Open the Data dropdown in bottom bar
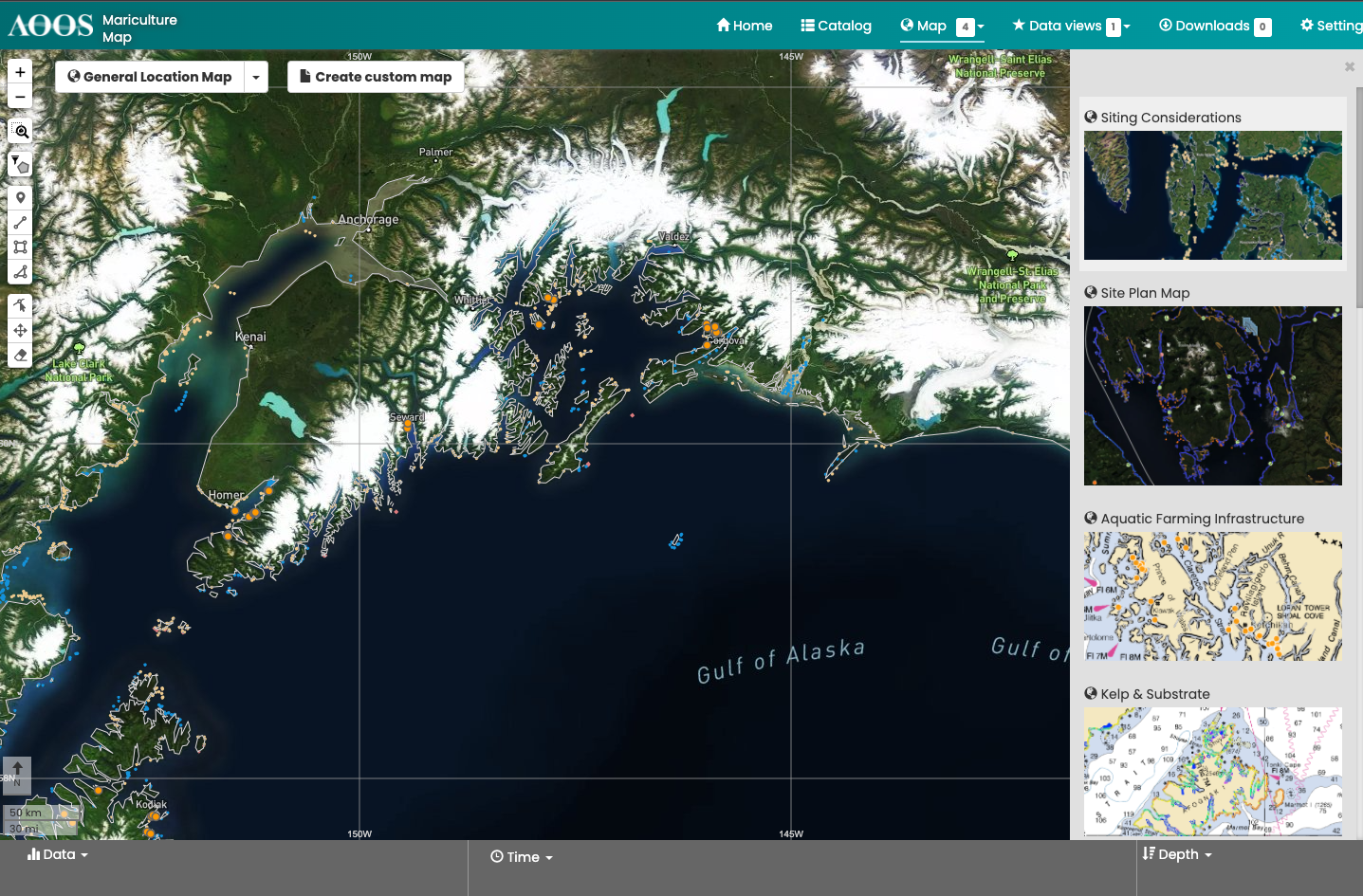Image resolution: width=1363 pixels, height=896 pixels. coord(58,854)
